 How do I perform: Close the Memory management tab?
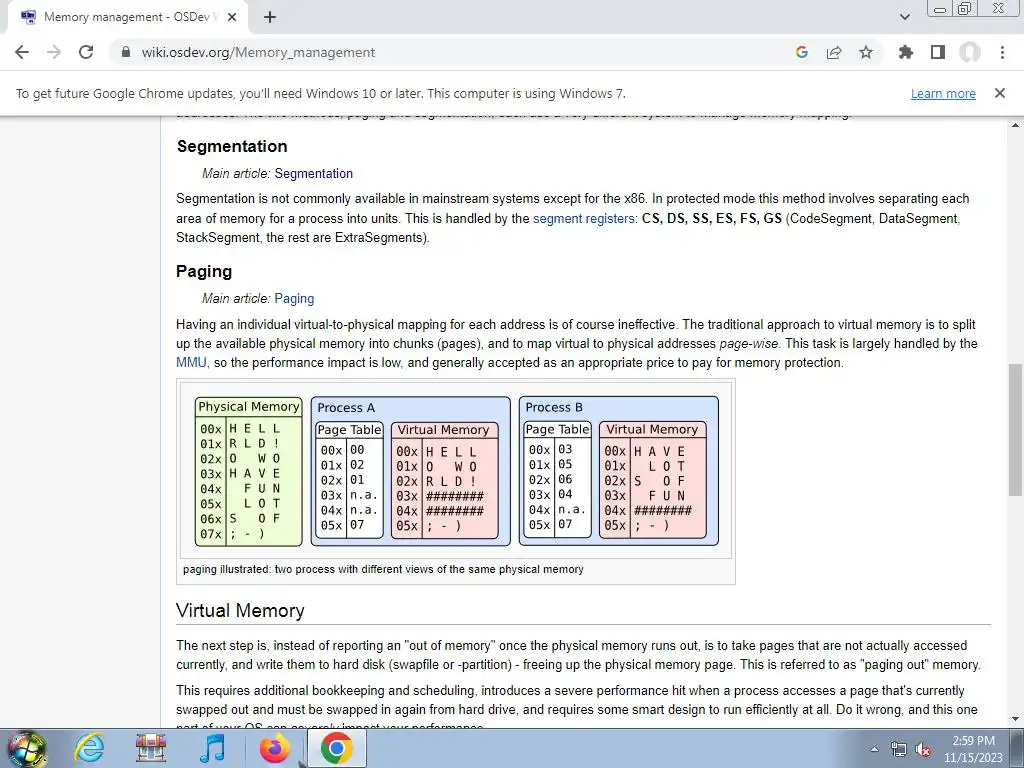click(232, 18)
